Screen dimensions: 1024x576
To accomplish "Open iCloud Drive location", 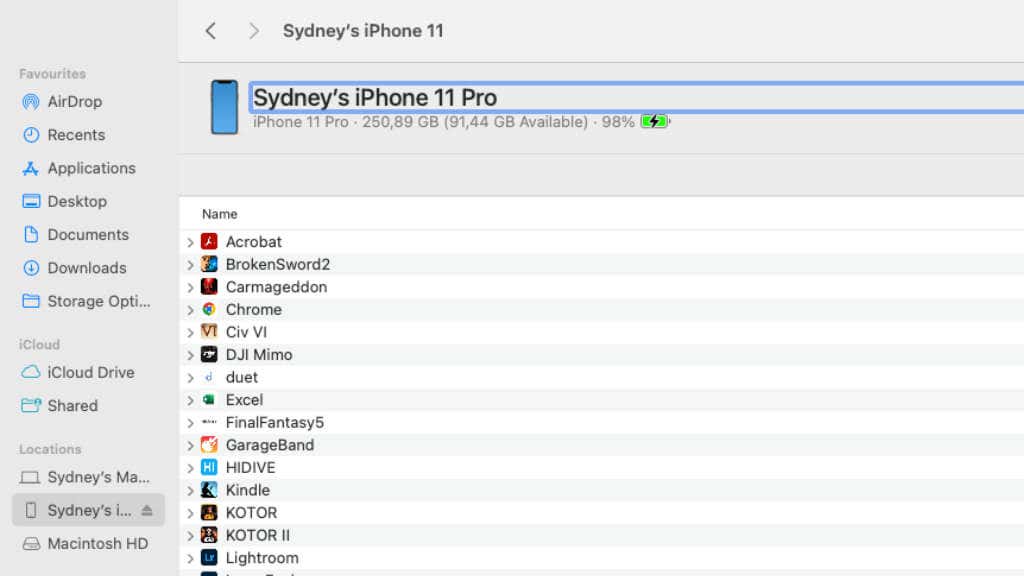I will [91, 372].
